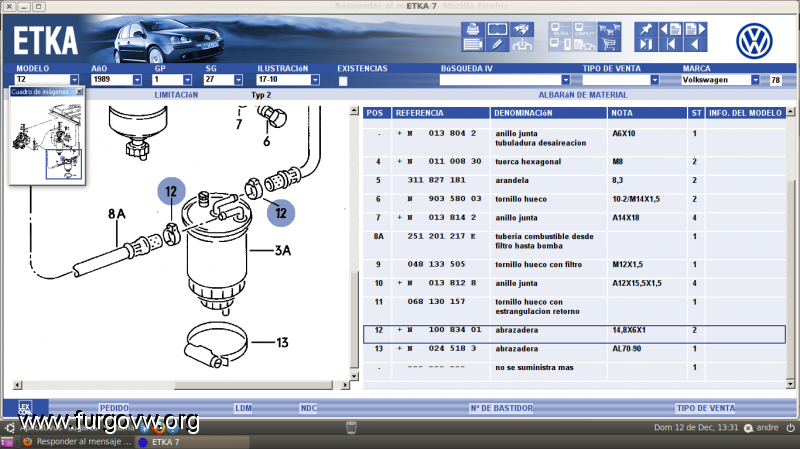
Task: Click the power icon in the system tray
Action: pos(790,428)
